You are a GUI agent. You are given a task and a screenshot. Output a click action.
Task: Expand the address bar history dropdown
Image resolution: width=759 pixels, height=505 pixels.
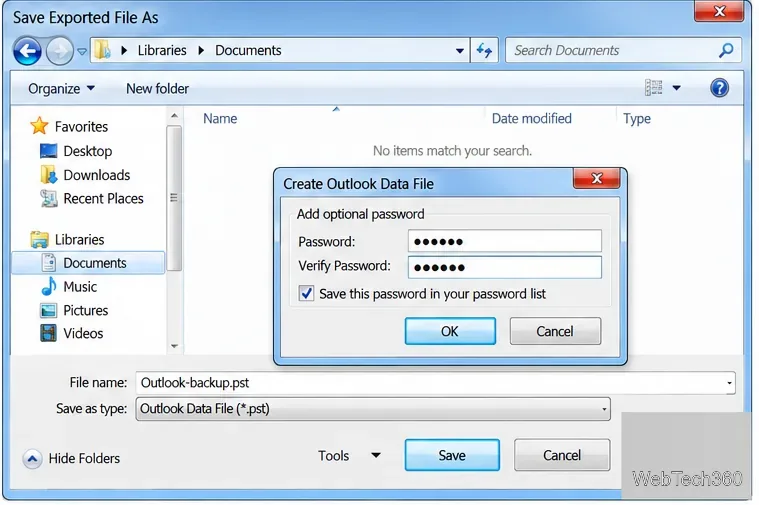(x=459, y=50)
